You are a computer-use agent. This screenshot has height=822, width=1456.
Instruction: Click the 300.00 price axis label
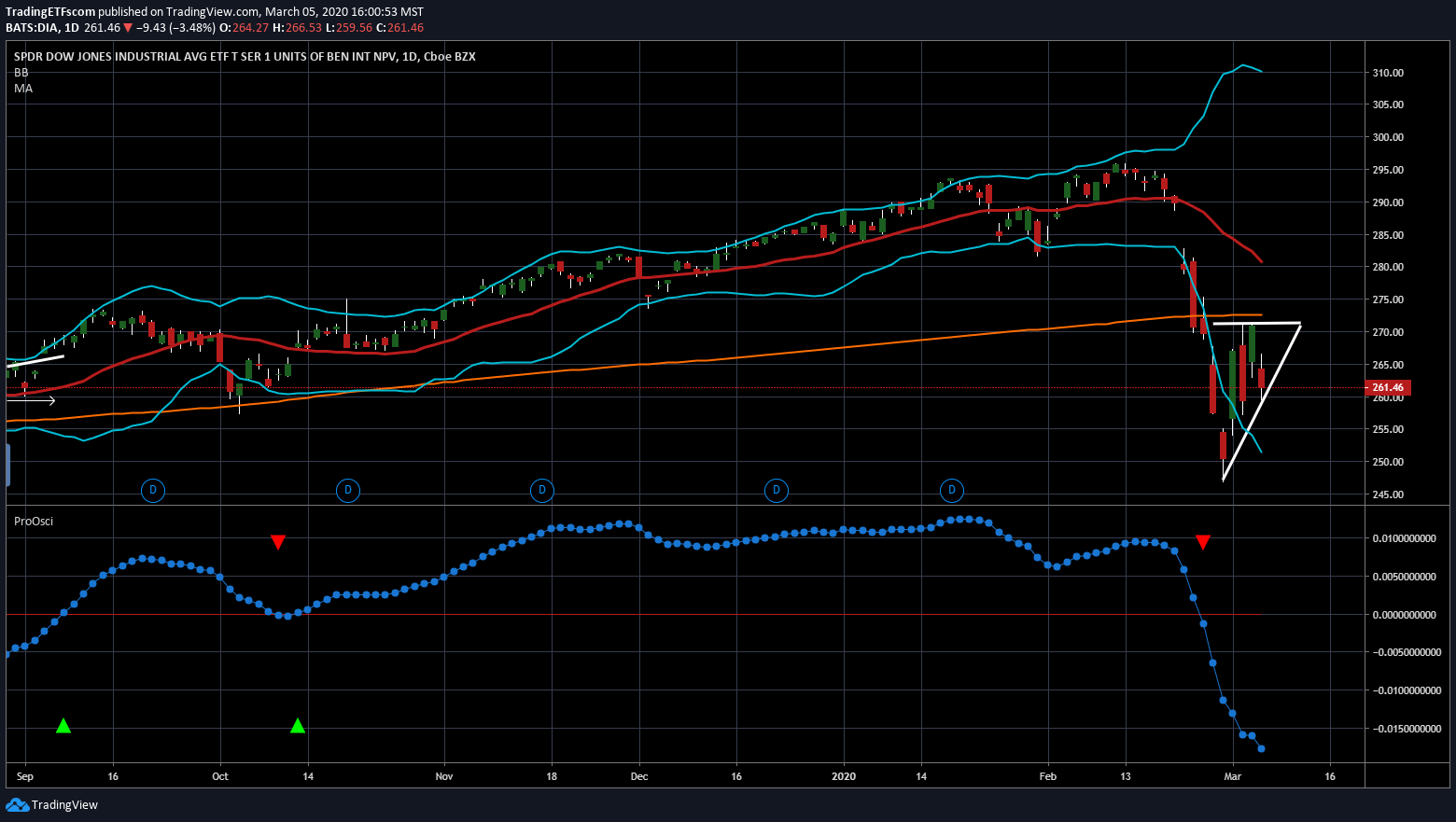click(x=1388, y=137)
